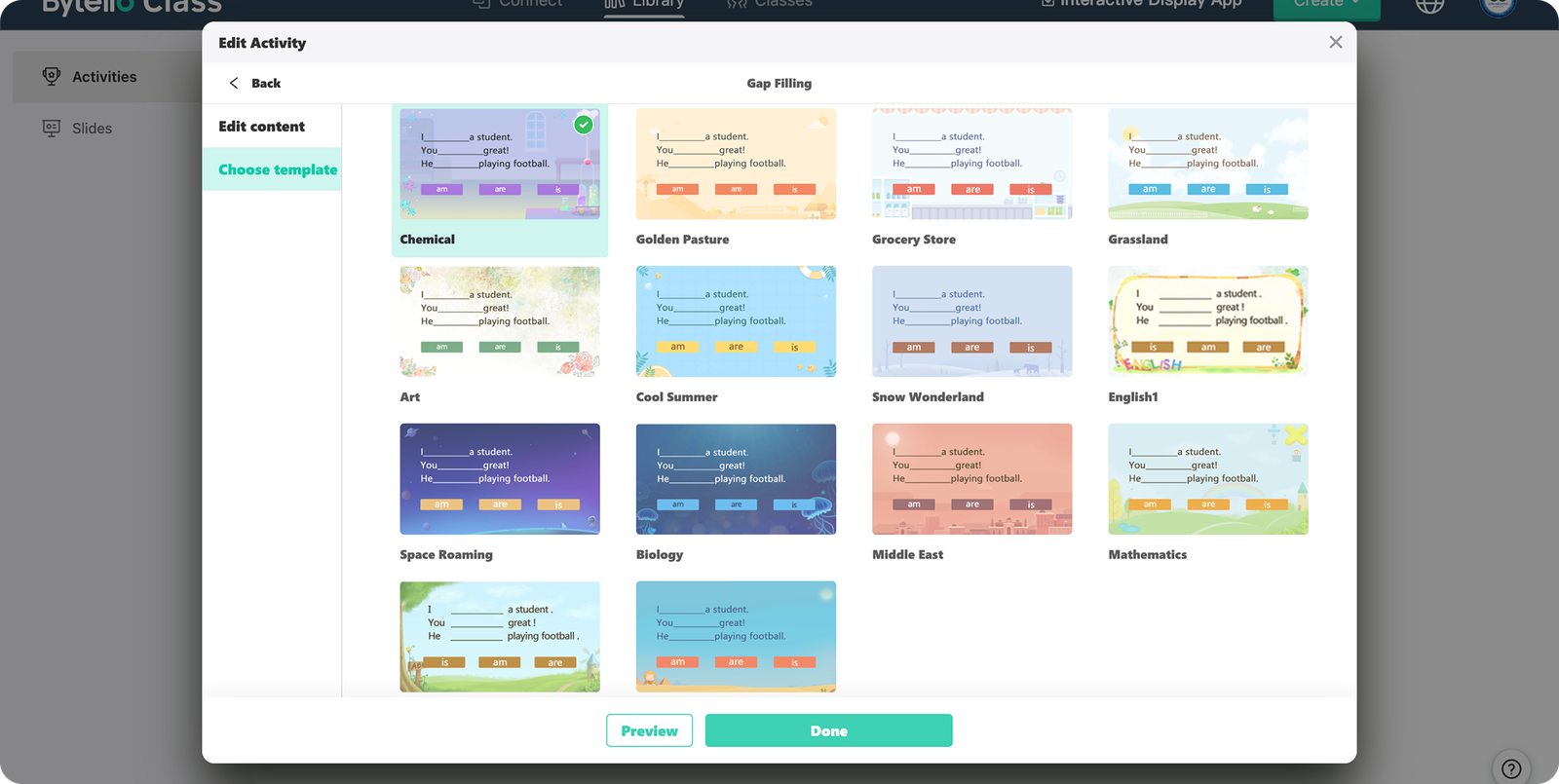Close the Edit Activity dialog
The width and height of the screenshot is (1559, 784).
(1335, 42)
